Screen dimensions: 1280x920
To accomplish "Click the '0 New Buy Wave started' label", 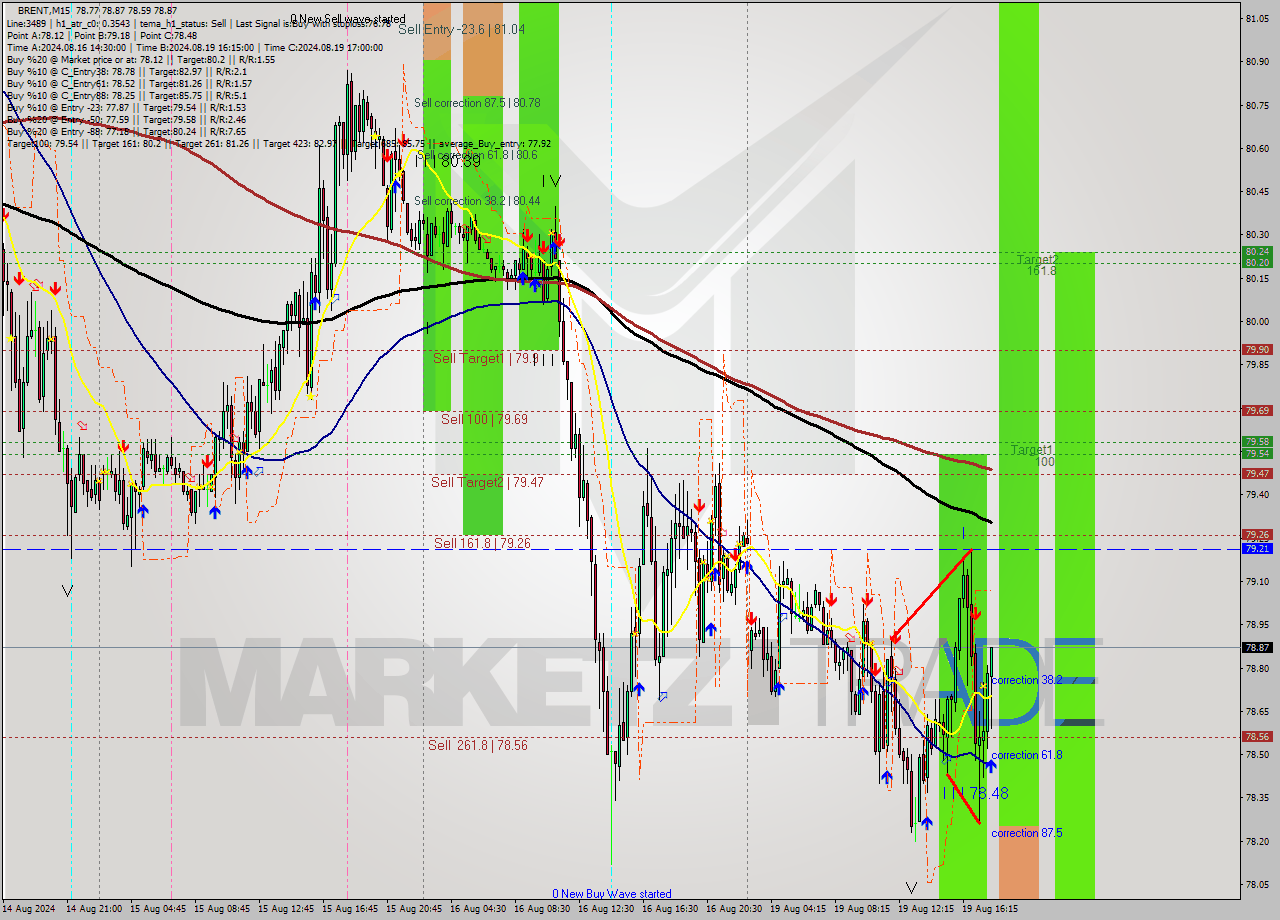I will (x=612, y=894).
